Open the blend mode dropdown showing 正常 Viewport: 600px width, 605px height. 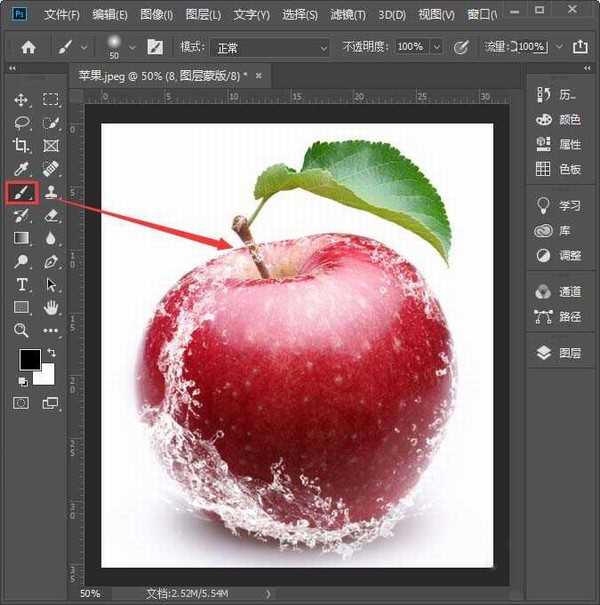pyautogui.click(x=270, y=47)
